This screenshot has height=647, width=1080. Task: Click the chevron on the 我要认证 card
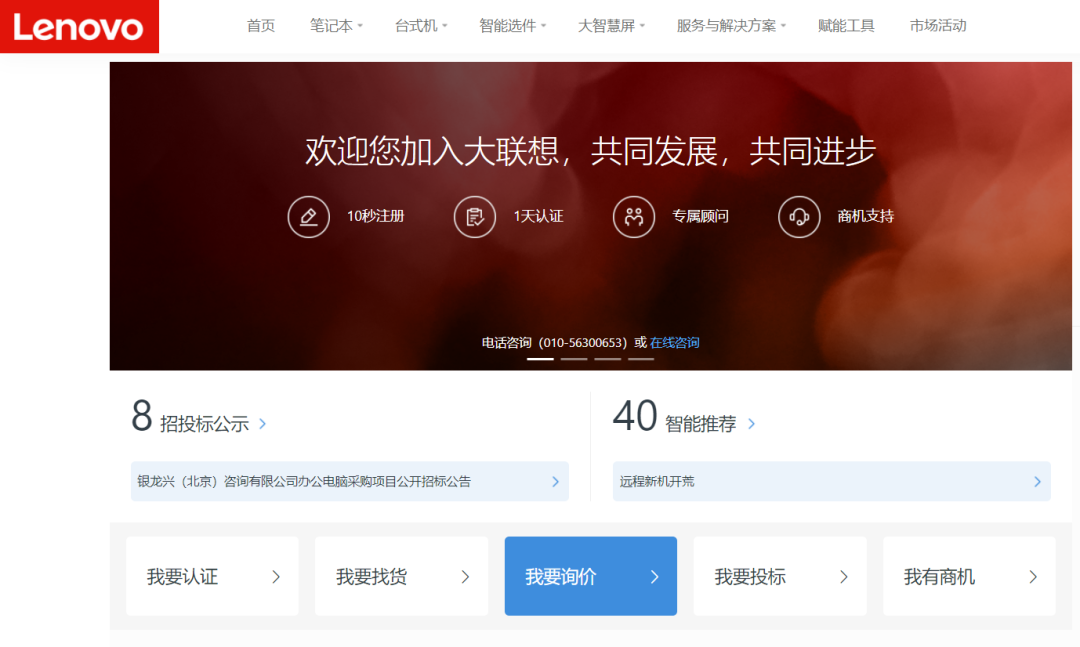(276, 577)
